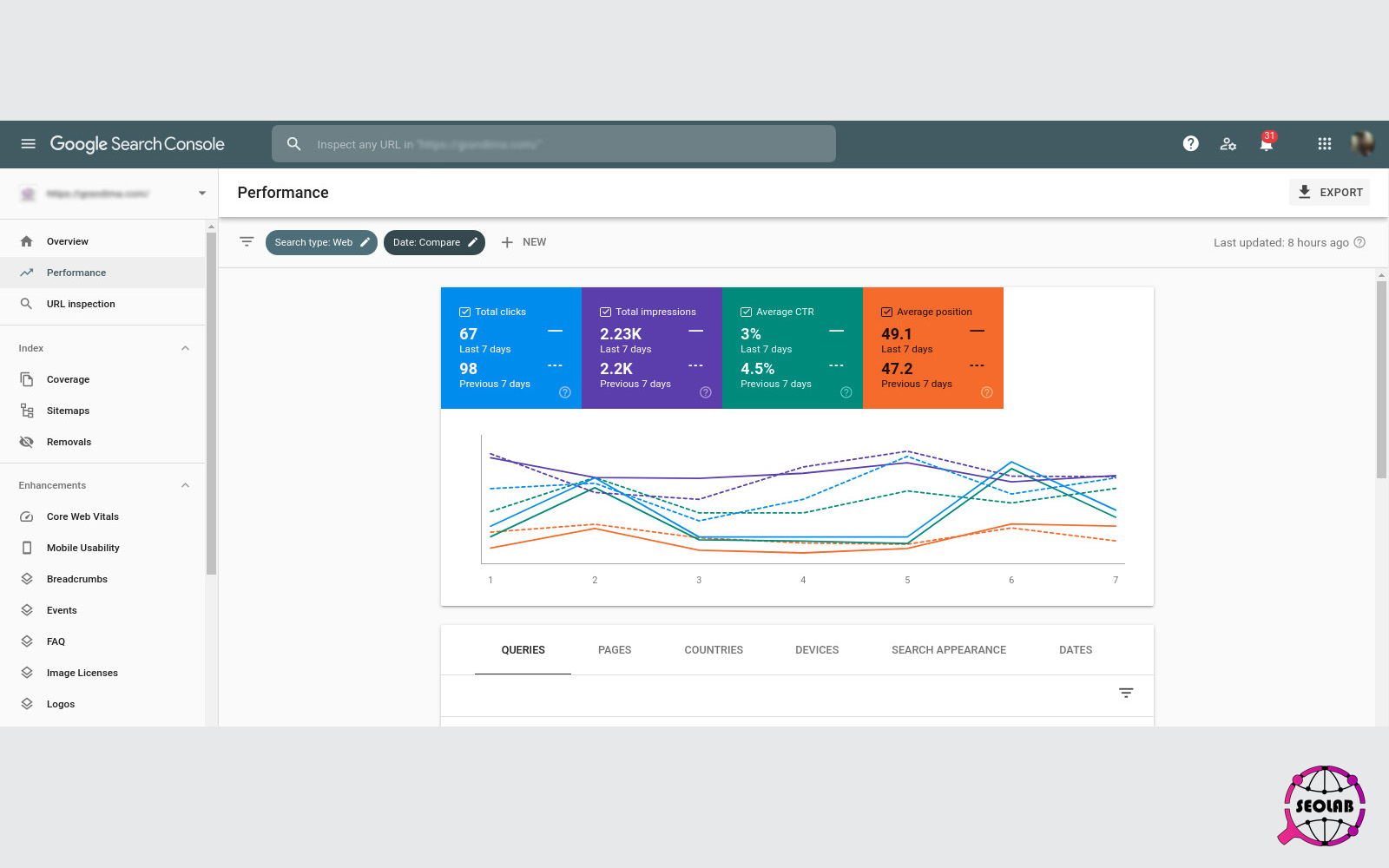Click the search magnifier icon in URL bar
This screenshot has height=868, width=1389.
pyautogui.click(x=294, y=144)
